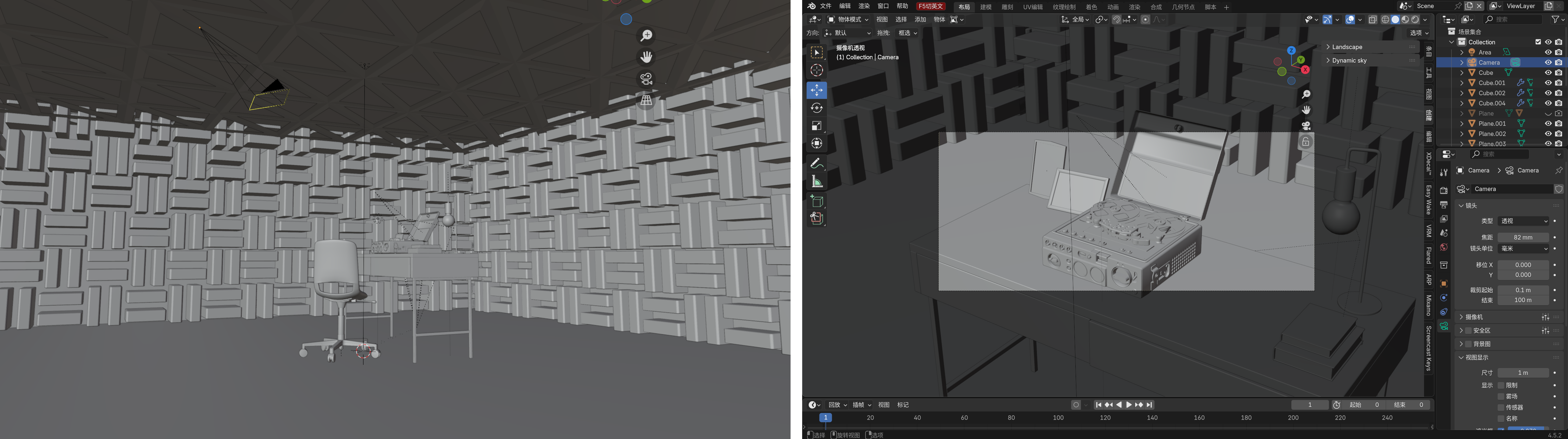The height and width of the screenshot is (439, 1568).
Task: Open the Render properties tab
Action: coord(1443,191)
